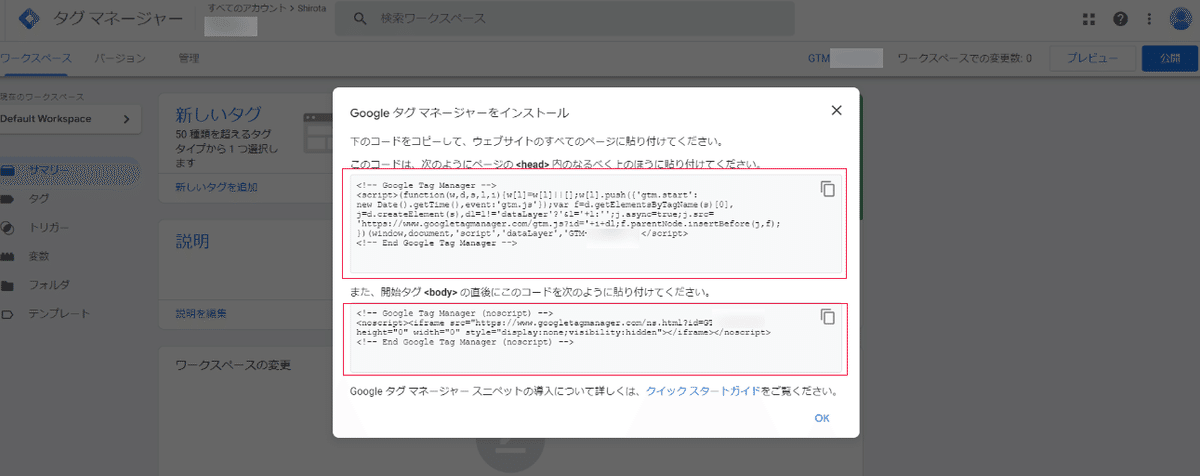Click the dialog title Google タグ マネージャーをインストール
The image size is (1200, 476).
click(460, 112)
